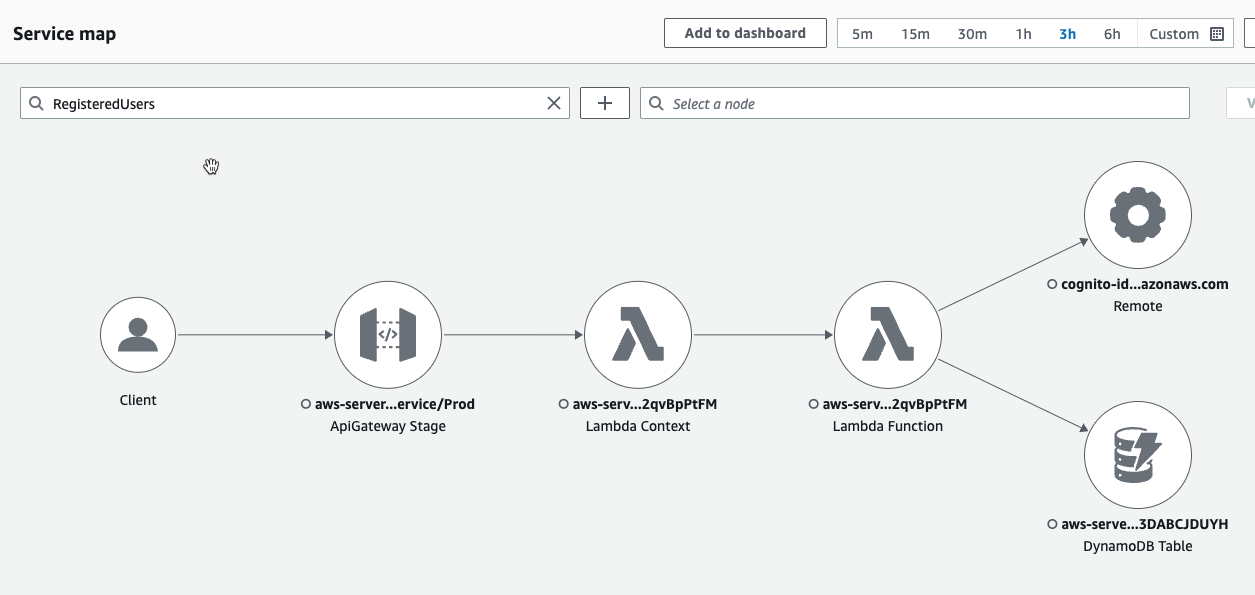Click the cognito-id...azonaws.com label
The image size is (1255, 595).
(1145, 284)
